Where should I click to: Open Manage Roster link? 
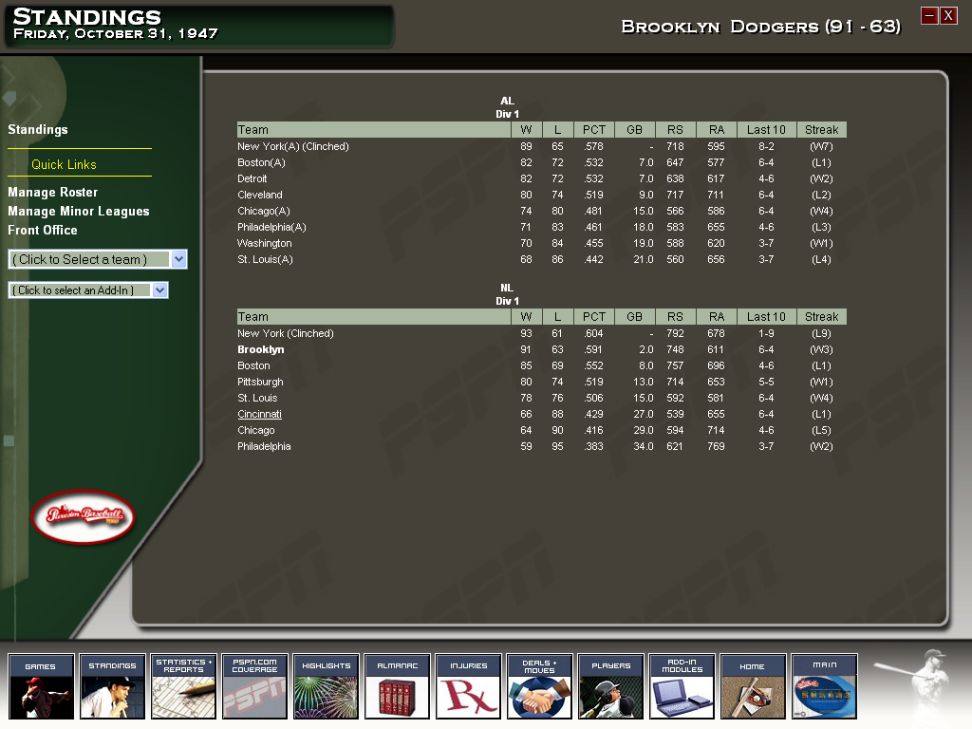[x=53, y=192]
